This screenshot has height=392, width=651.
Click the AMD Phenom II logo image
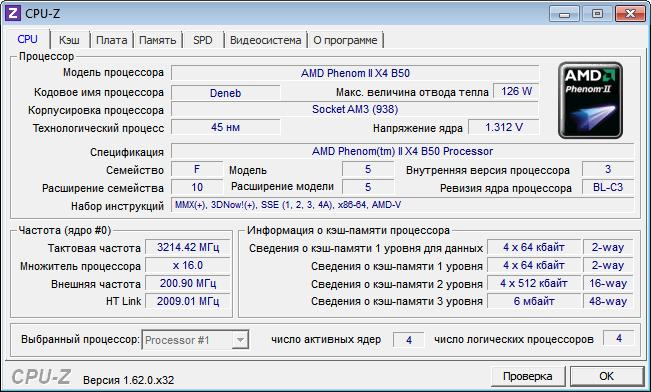[590, 100]
